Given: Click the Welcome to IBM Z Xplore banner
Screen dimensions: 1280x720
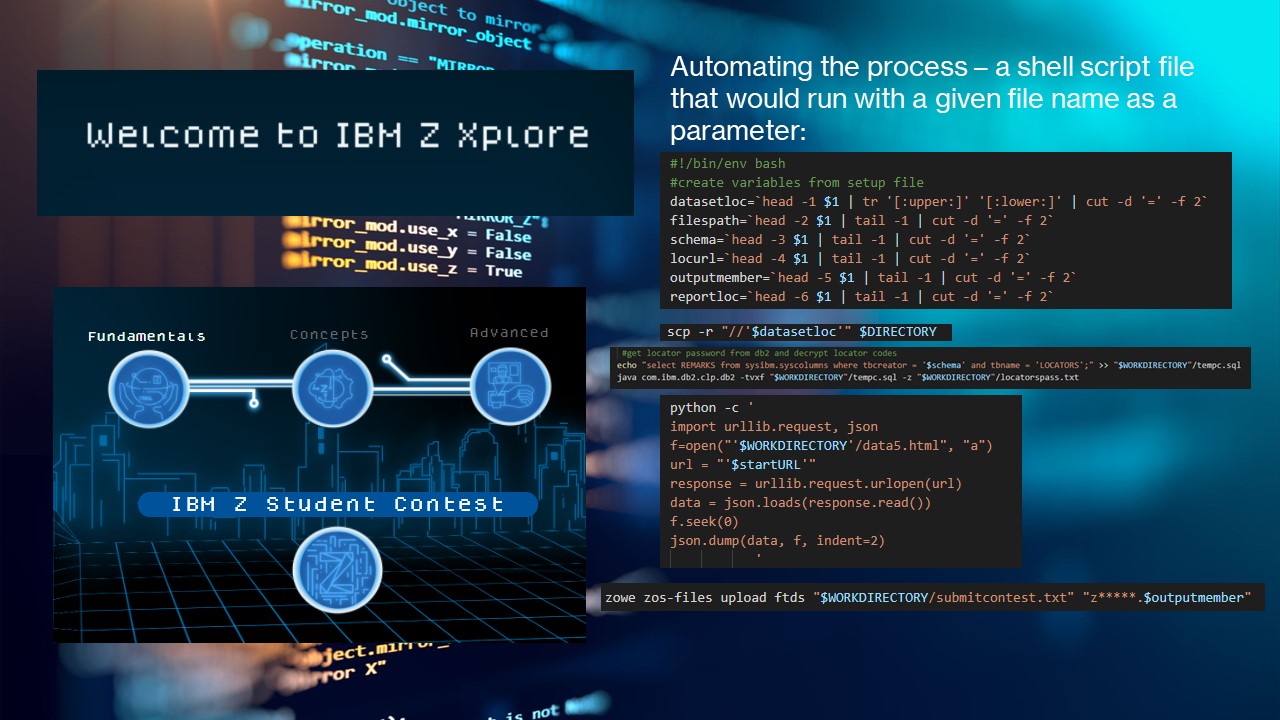Looking at the screenshot, I should pos(335,142).
